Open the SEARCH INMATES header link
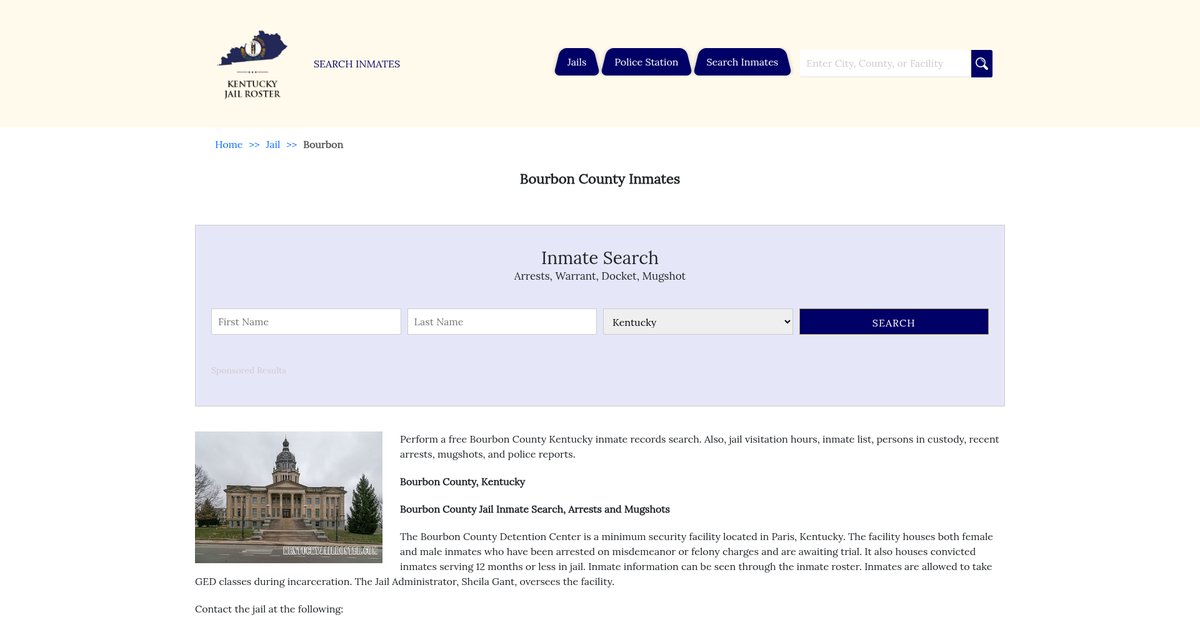The width and height of the screenshot is (1200, 620). coord(356,64)
